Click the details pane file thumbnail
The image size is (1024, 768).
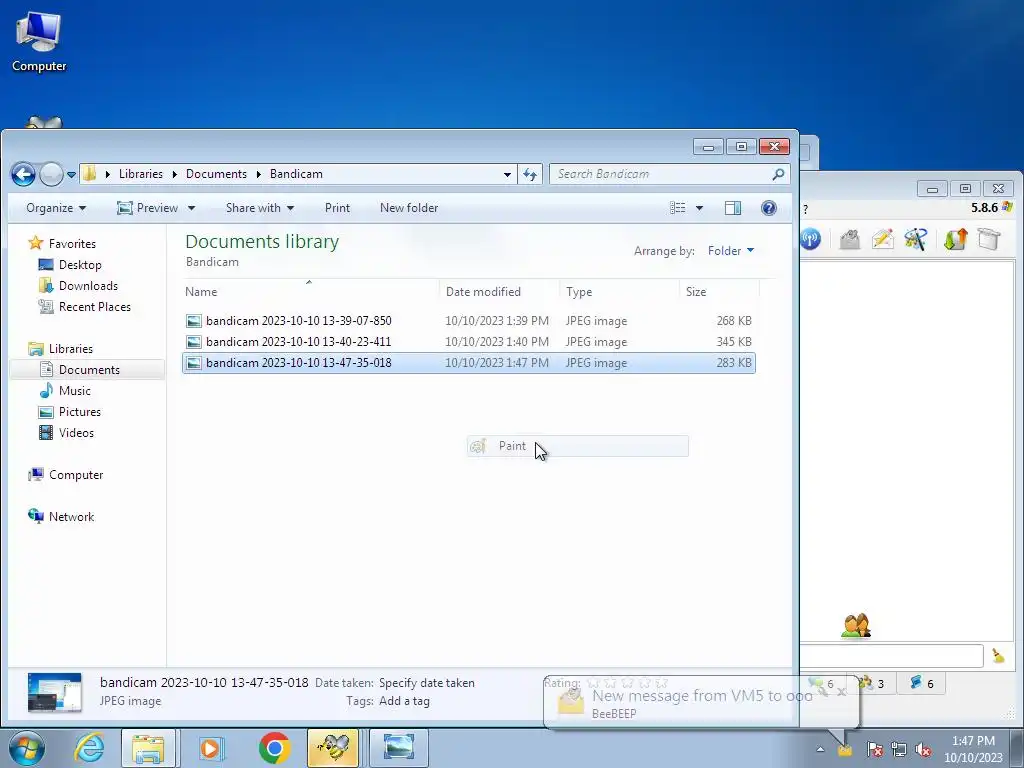(55, 692)
